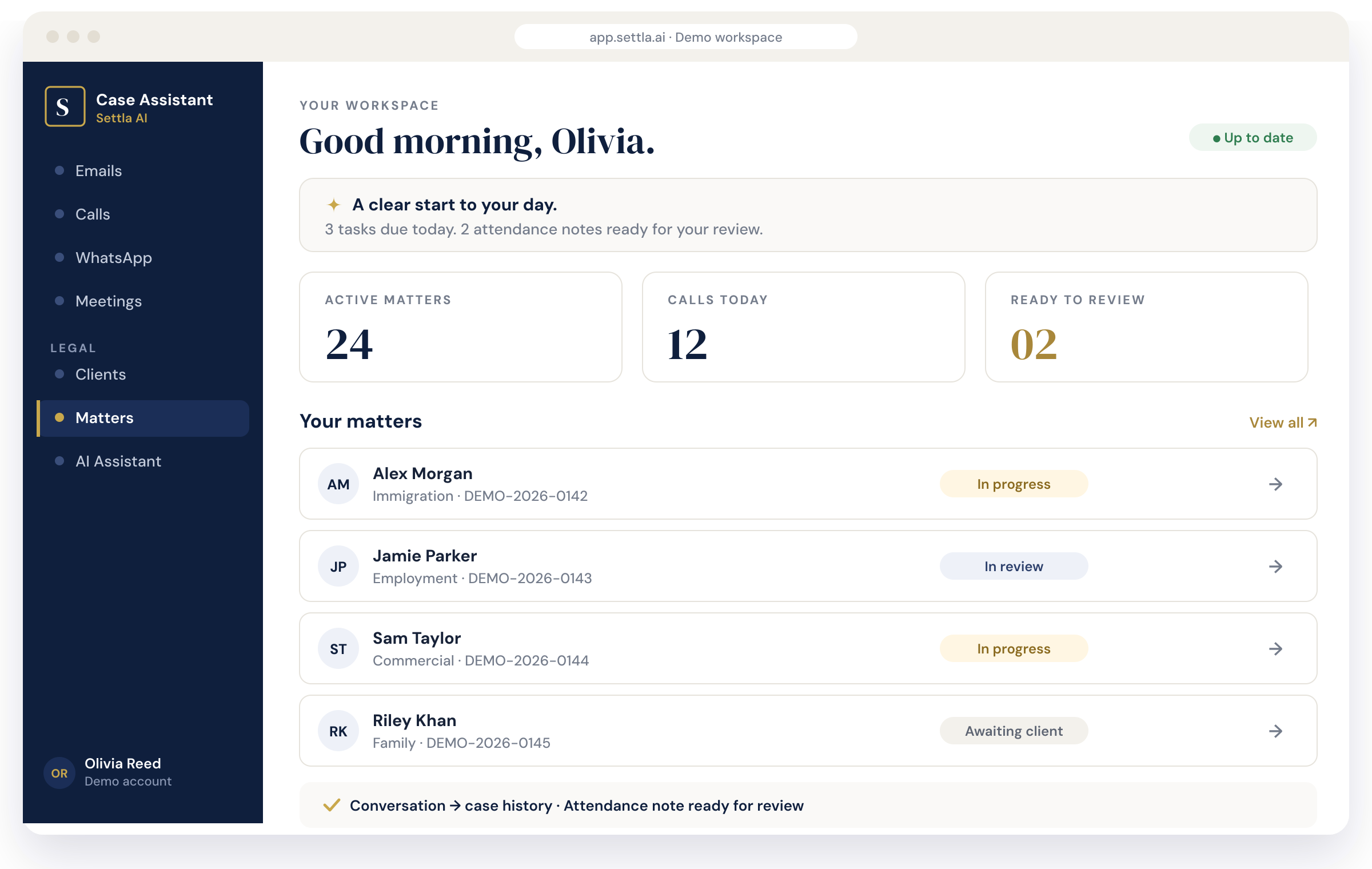Click the RK avatar for Riley Khan
This screenshot has height=869, width=1372.
tap(338, 731)
